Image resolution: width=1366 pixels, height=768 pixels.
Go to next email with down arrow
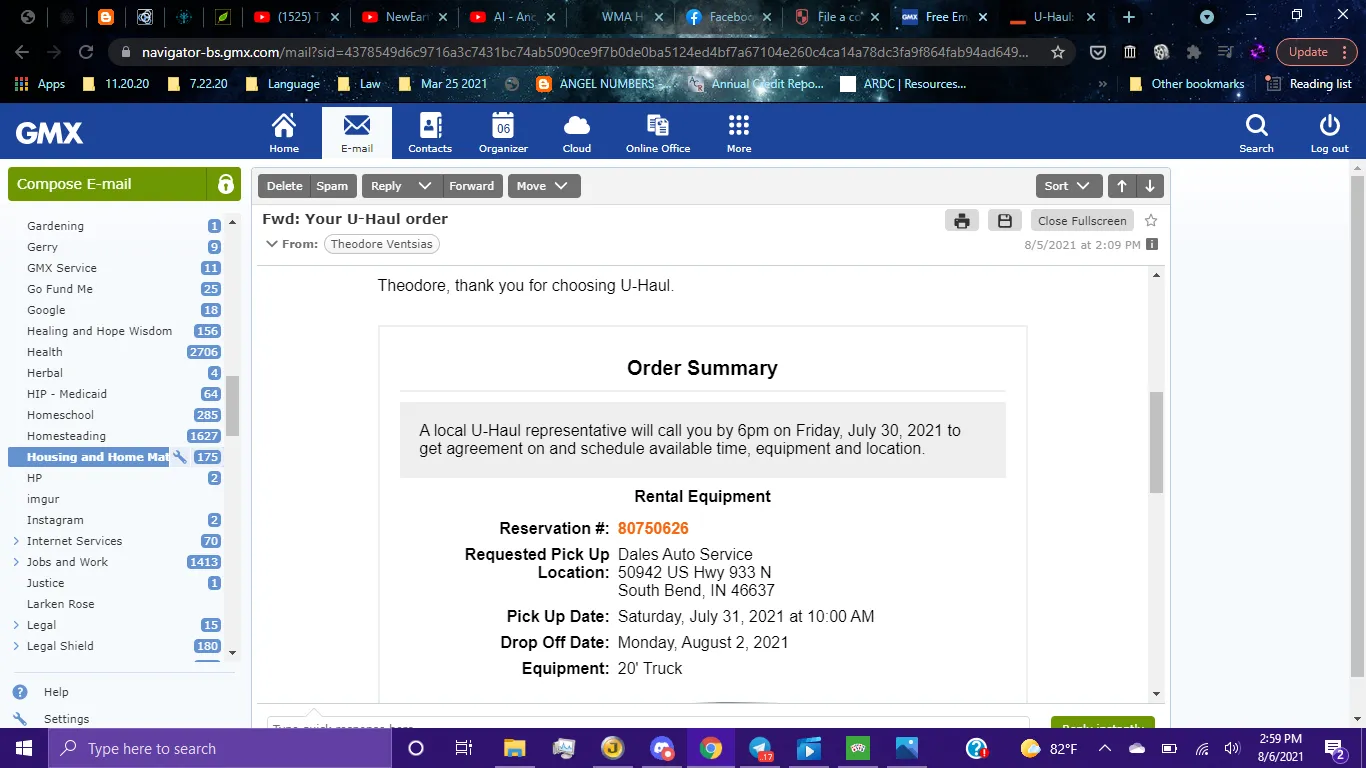tap(1150, 186)
